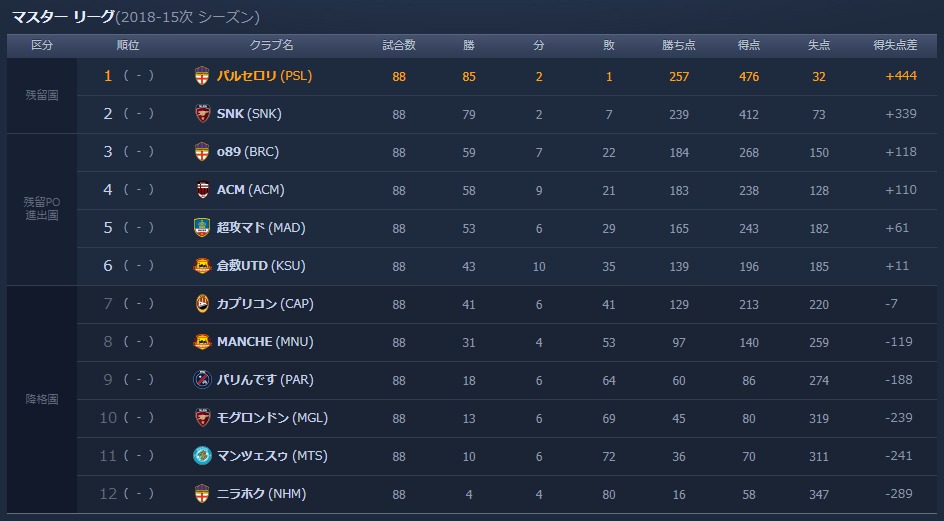Click the パリんです (PAR) club crest icon

coord(202,379)
